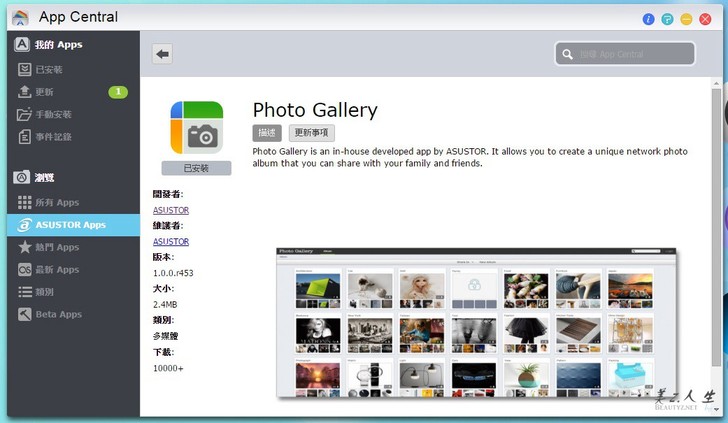
Task: Open 熱門 Apps with star icon
Action: pos(57,247)
